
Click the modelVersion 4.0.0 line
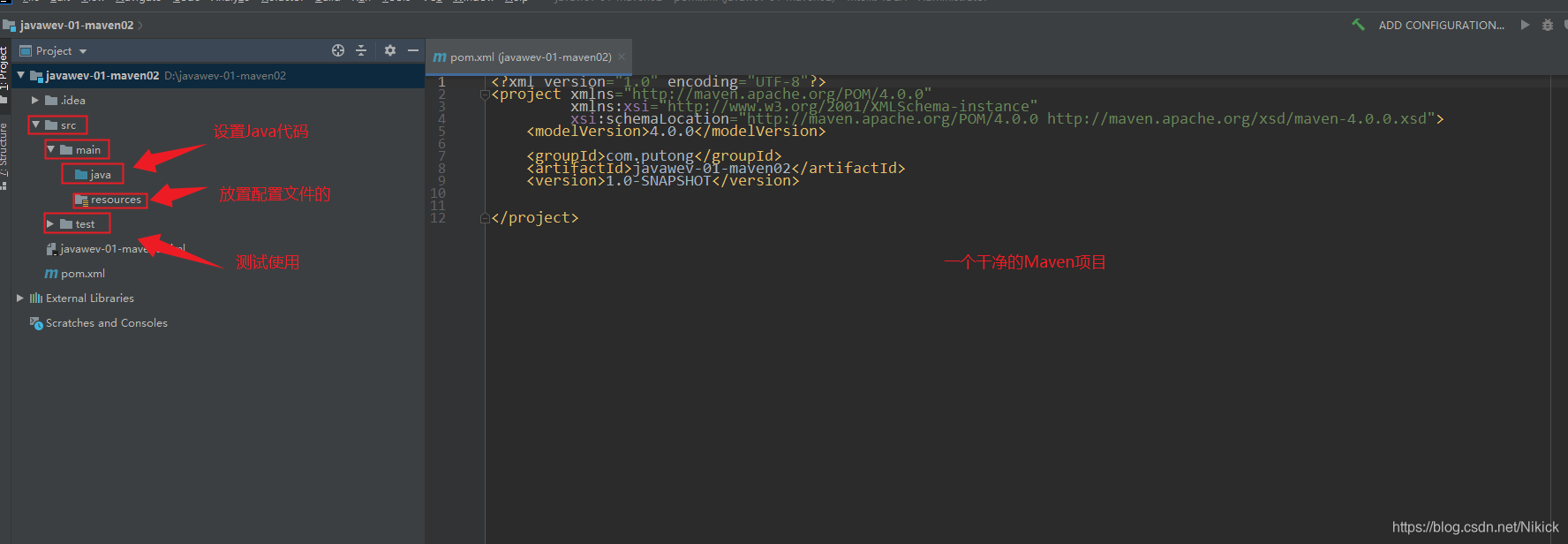[x=676, y=131]
